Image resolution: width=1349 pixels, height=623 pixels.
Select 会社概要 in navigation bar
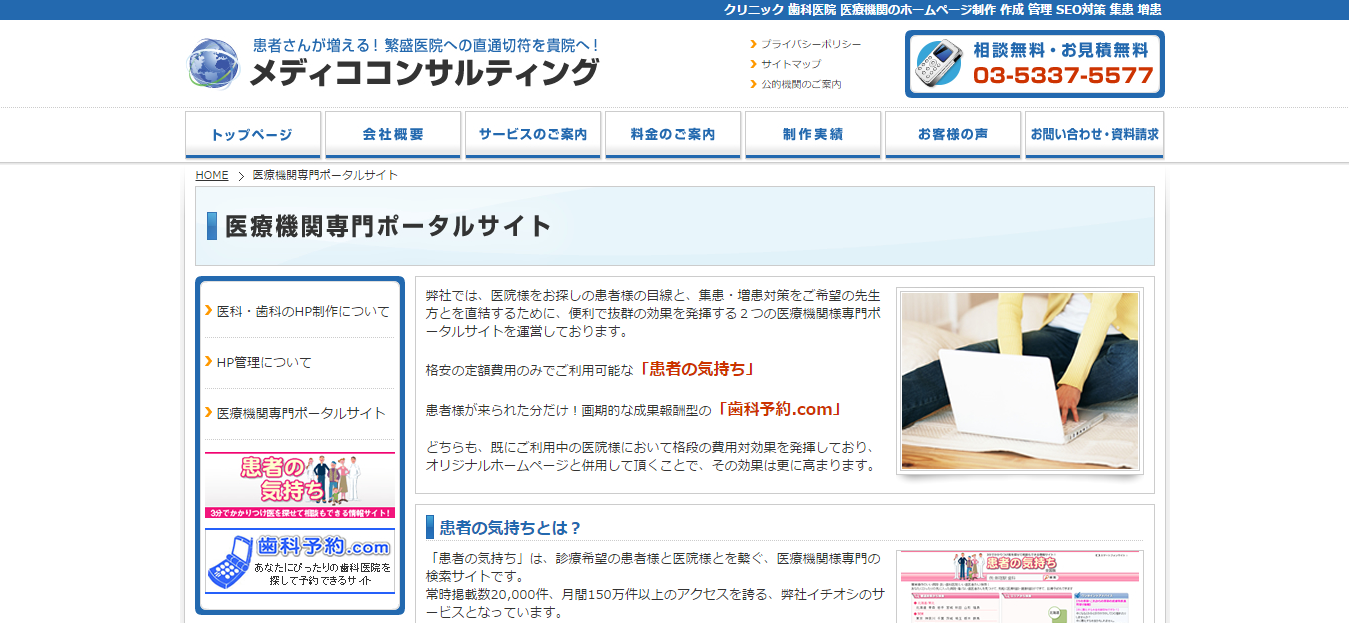[x=393, y=135]
